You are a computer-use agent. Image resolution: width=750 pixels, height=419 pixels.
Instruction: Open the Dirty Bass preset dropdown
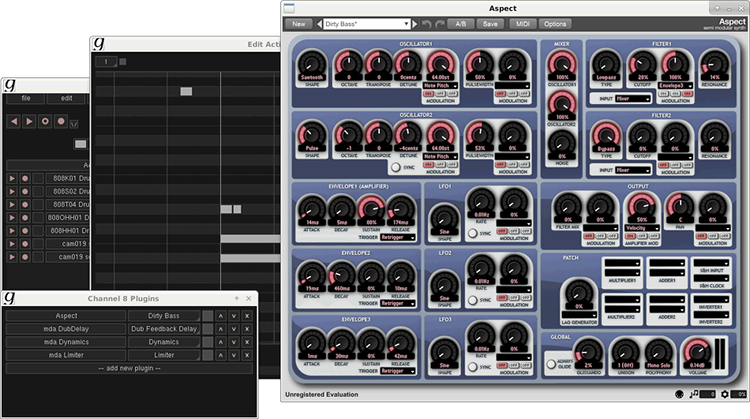[x=366, y=24]
